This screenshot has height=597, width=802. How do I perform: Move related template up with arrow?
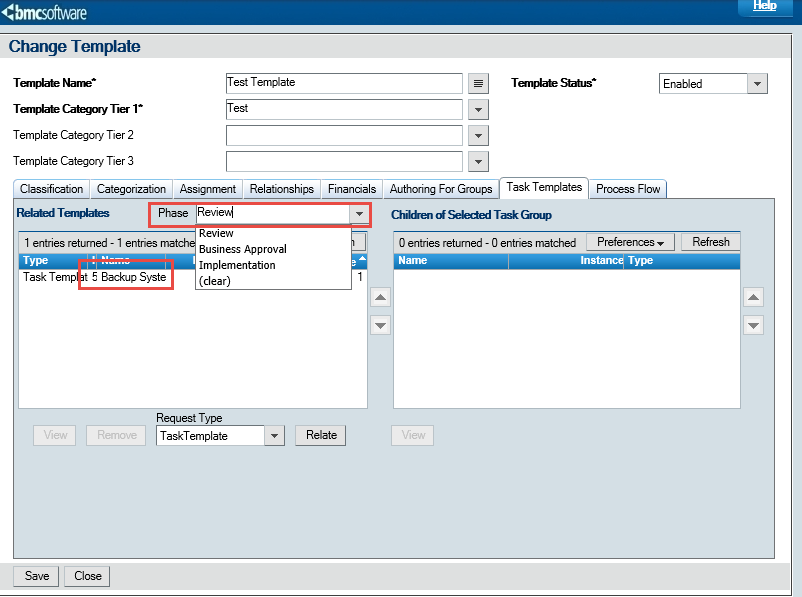pyautogui.click(x=380, y=297)
